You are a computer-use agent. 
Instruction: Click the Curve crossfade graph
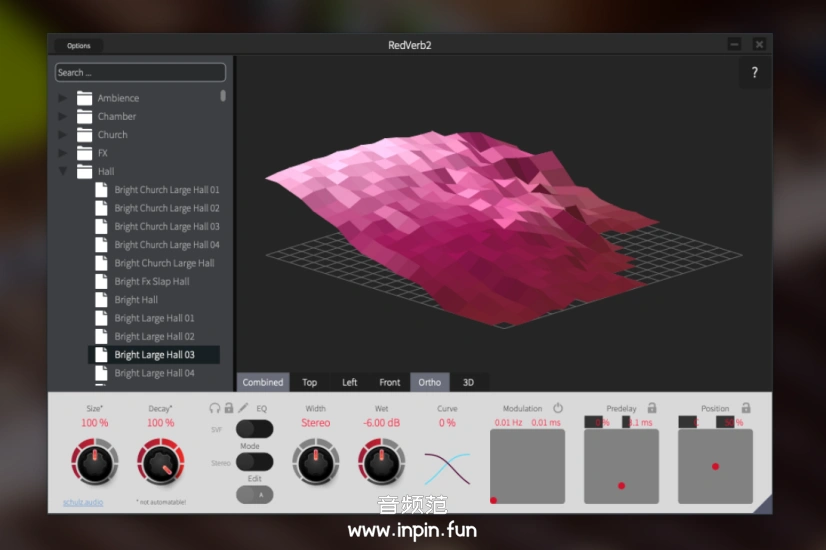447,468
